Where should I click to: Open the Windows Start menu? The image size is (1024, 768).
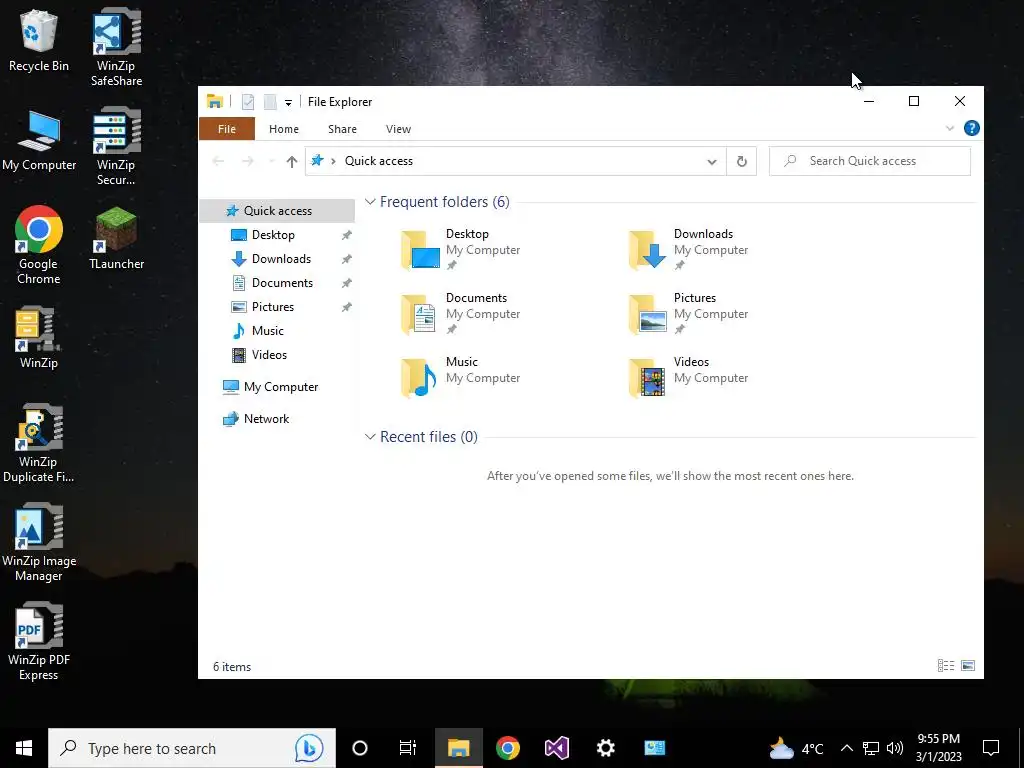pos(24,748)
